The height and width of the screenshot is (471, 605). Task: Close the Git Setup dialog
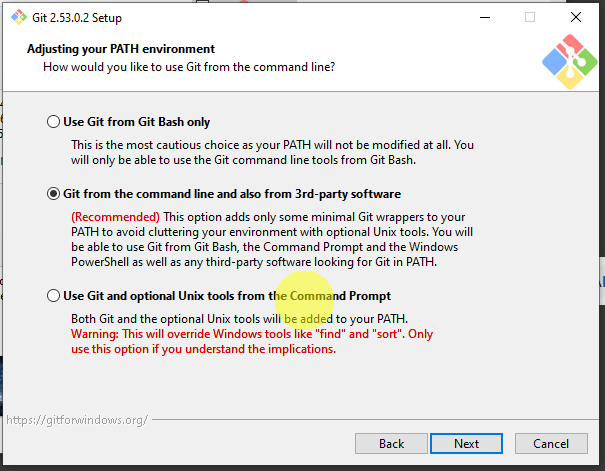(x=576, y=17)
